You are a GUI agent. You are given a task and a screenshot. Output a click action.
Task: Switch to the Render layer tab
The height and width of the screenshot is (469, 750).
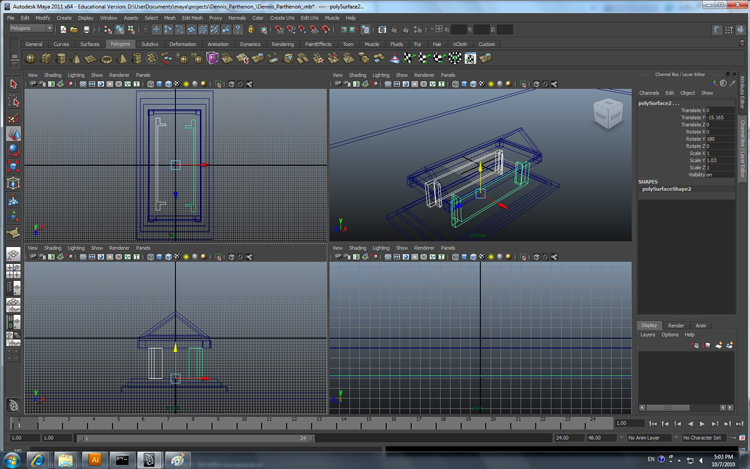676,325
